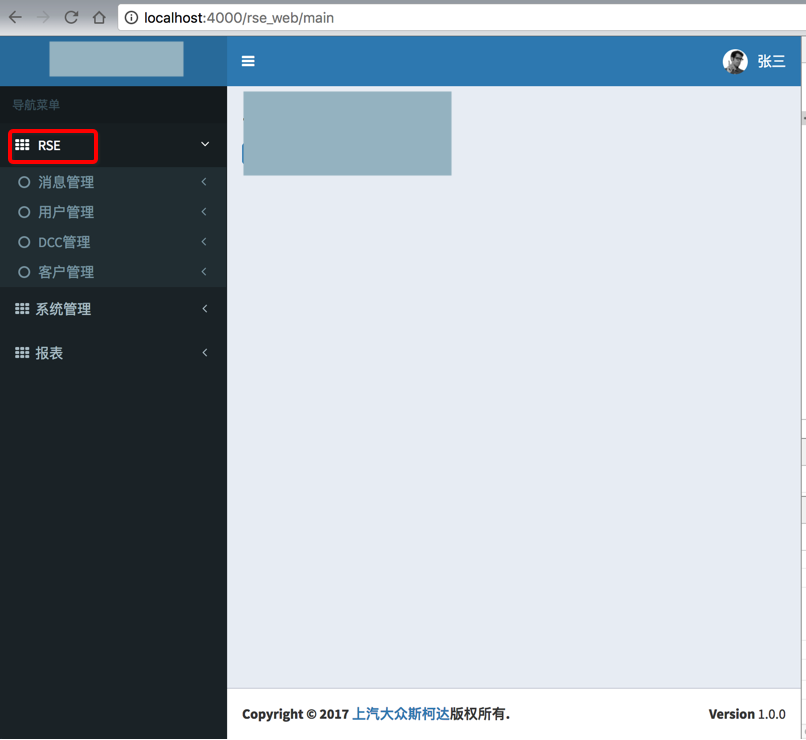The width and height of the screenshot is (806, 740).
Task: Open 消息管理 submenu item
Action: coord(66,182)
